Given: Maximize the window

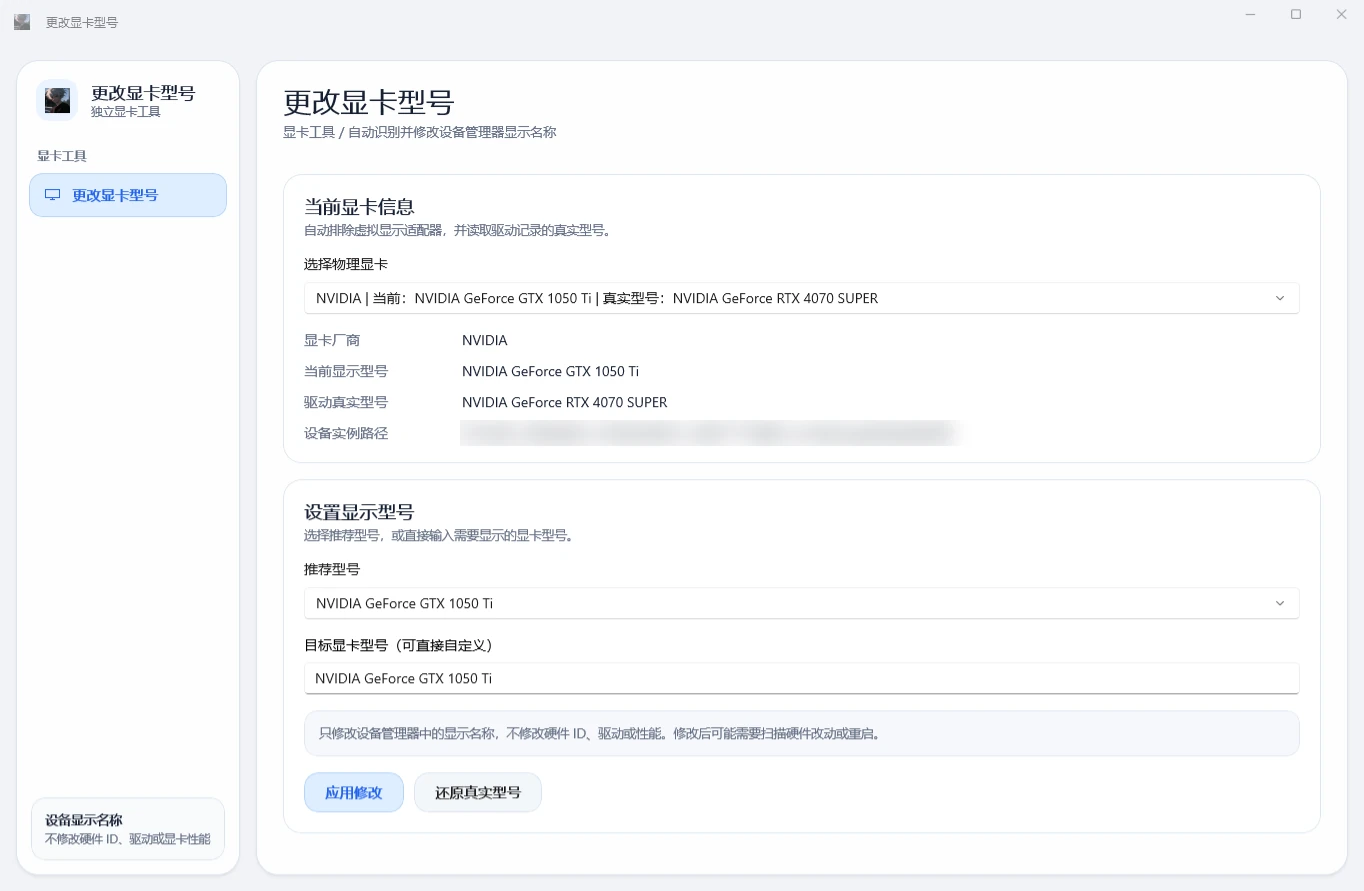Looking at the screenshot, I should [1296, 14].
